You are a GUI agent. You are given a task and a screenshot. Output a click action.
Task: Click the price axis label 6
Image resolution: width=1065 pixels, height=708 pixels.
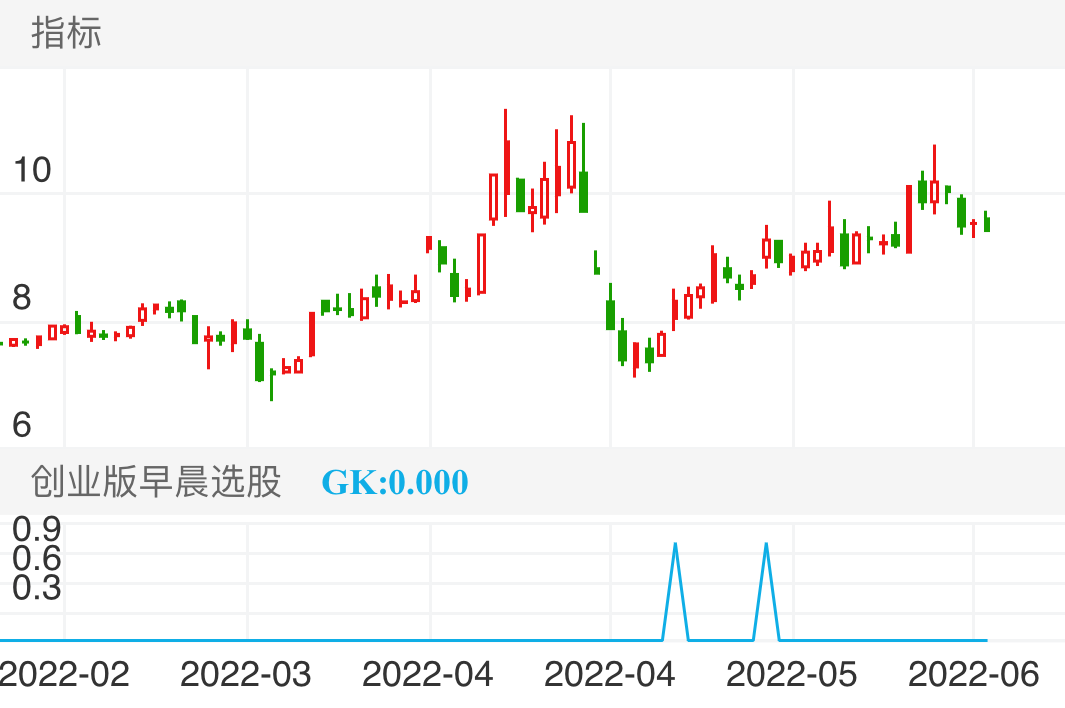22,426
